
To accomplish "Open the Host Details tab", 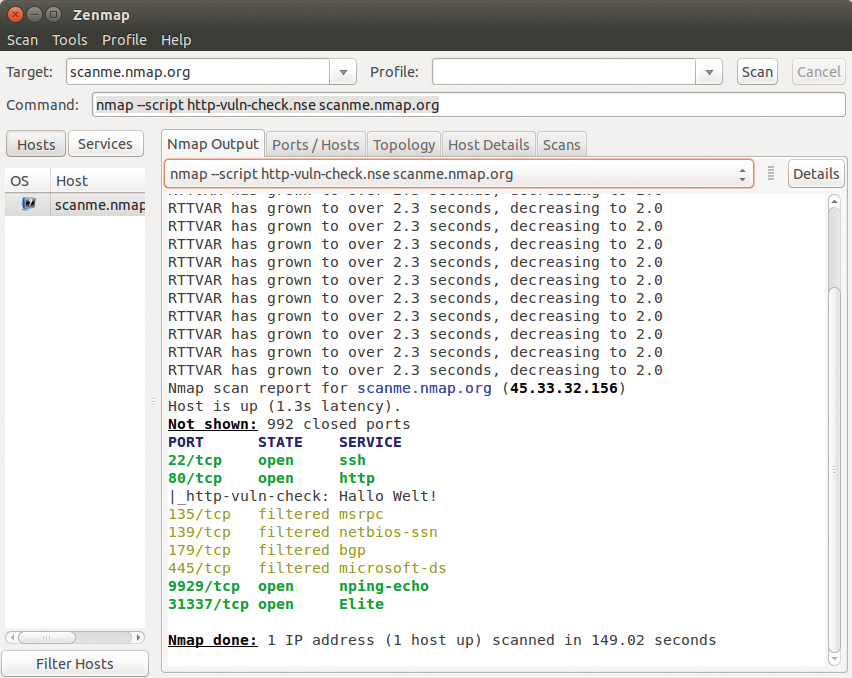I will [488, 144].
